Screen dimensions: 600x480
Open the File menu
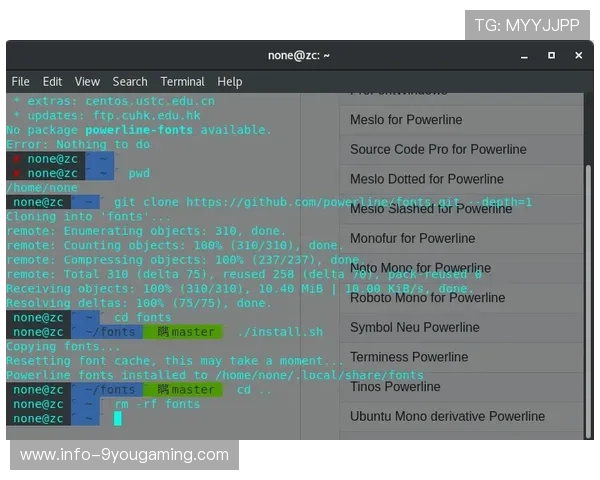tap(20, 81)
